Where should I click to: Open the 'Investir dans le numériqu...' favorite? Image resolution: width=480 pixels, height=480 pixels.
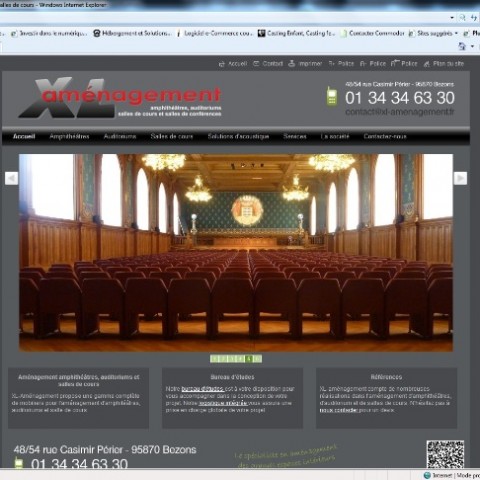[49, 33]
